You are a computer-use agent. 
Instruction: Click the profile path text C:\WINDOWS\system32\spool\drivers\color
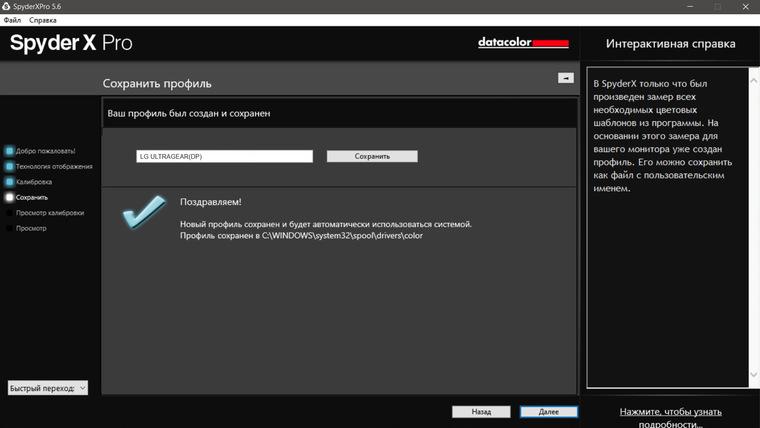(342, 236)
